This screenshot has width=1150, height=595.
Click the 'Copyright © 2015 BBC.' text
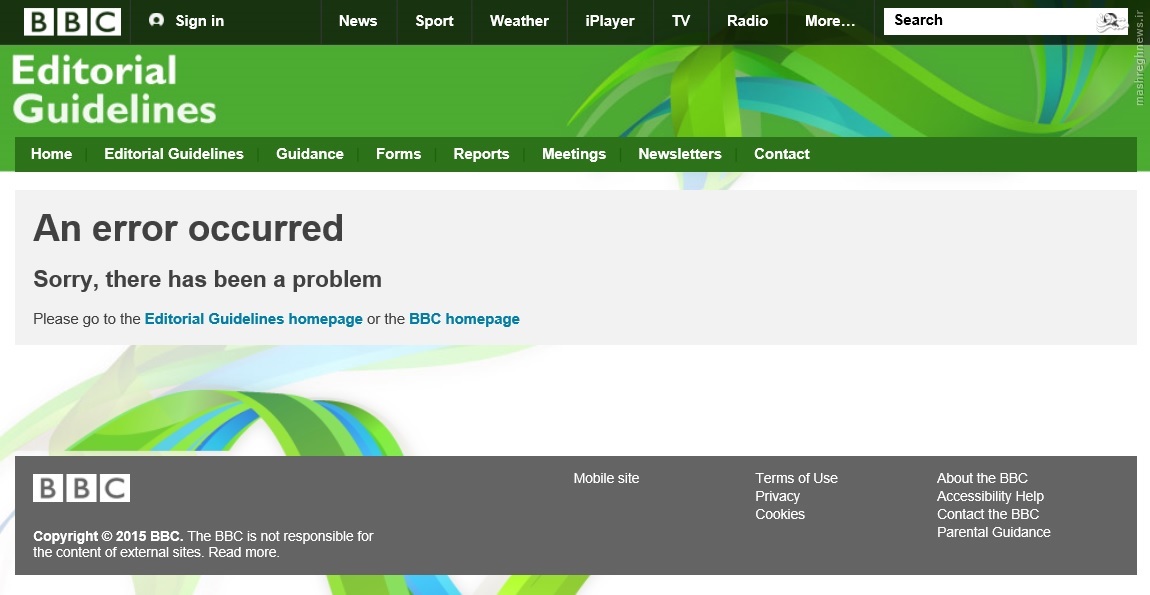point(109,536)
